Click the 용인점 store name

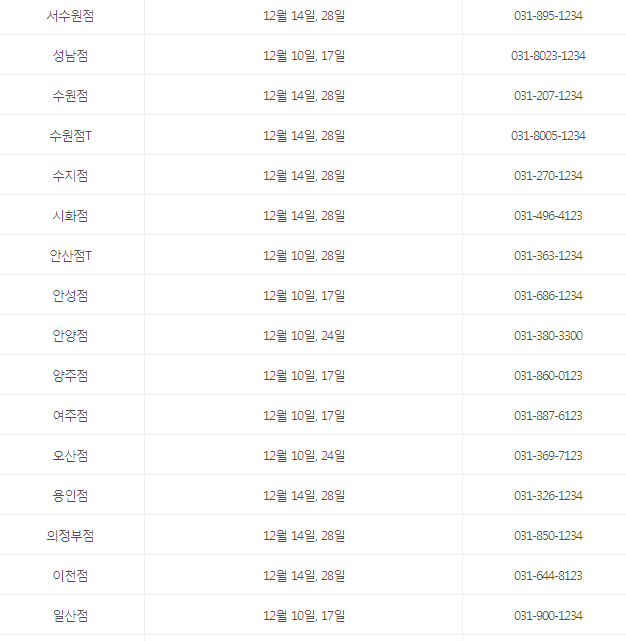click(70, 496)
